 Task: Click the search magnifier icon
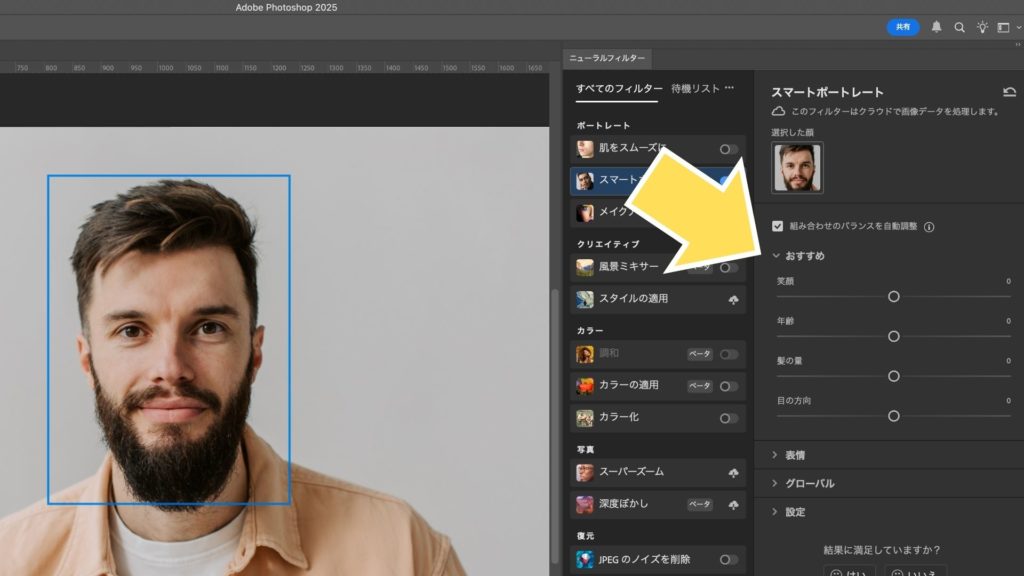(x=960, y=27)
